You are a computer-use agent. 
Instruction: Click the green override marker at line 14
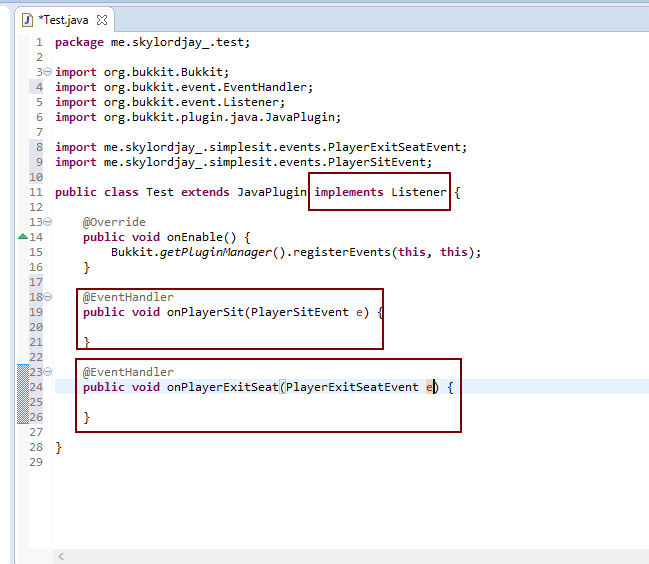pyautogui.click(x=23, y=237)
